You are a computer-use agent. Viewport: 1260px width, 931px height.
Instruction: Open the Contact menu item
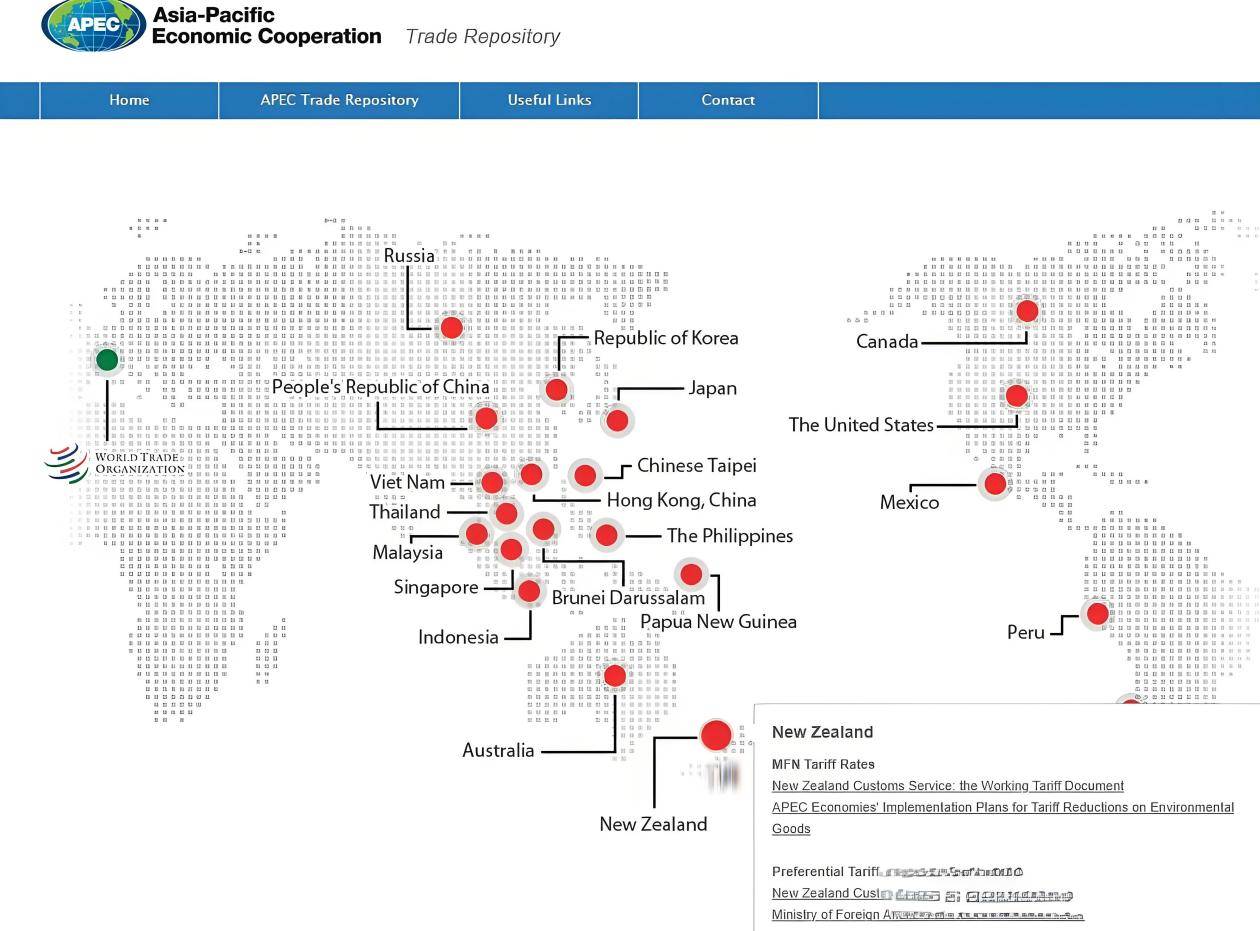(x=728, y=100)
